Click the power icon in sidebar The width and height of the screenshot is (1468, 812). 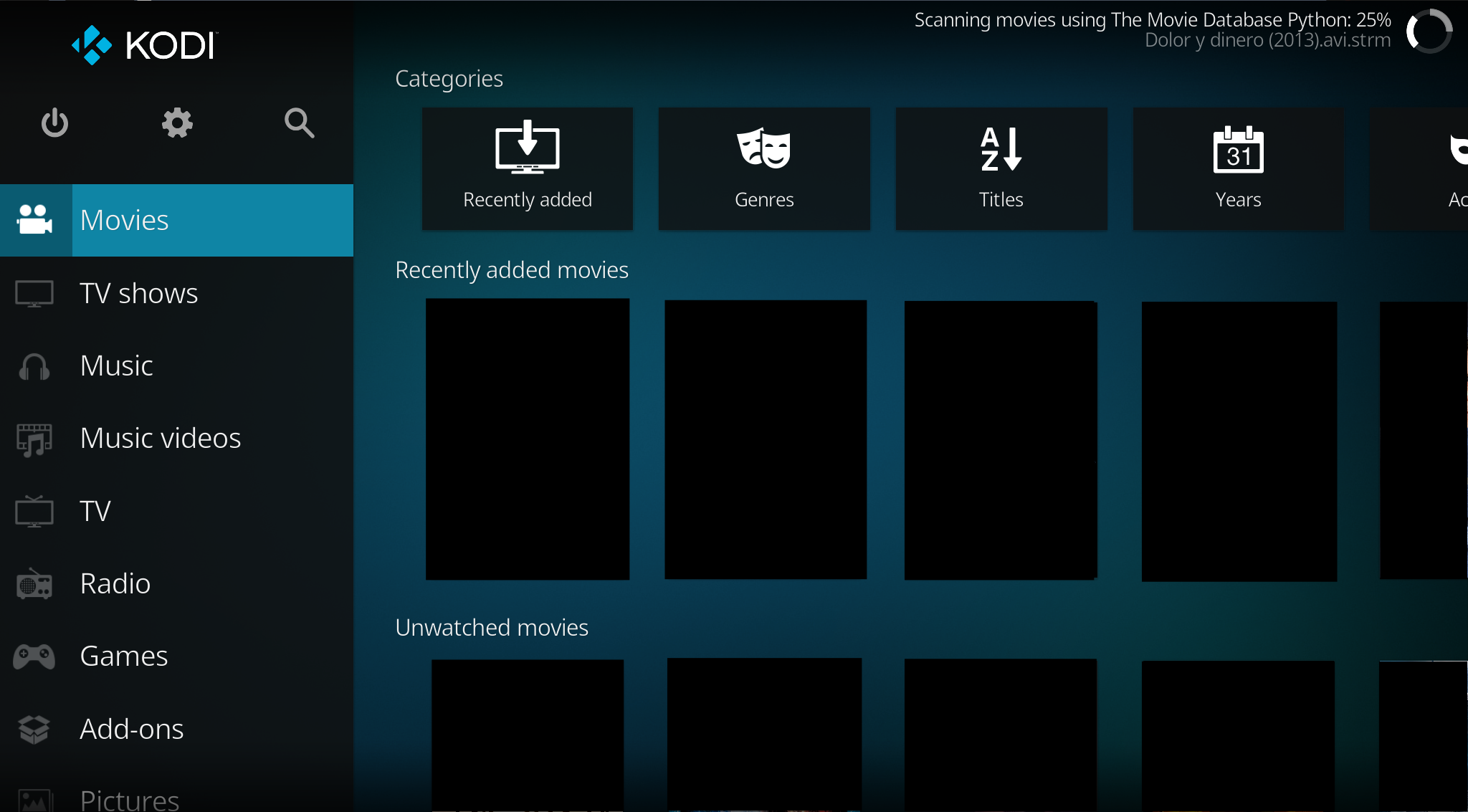tap(54, 123)
